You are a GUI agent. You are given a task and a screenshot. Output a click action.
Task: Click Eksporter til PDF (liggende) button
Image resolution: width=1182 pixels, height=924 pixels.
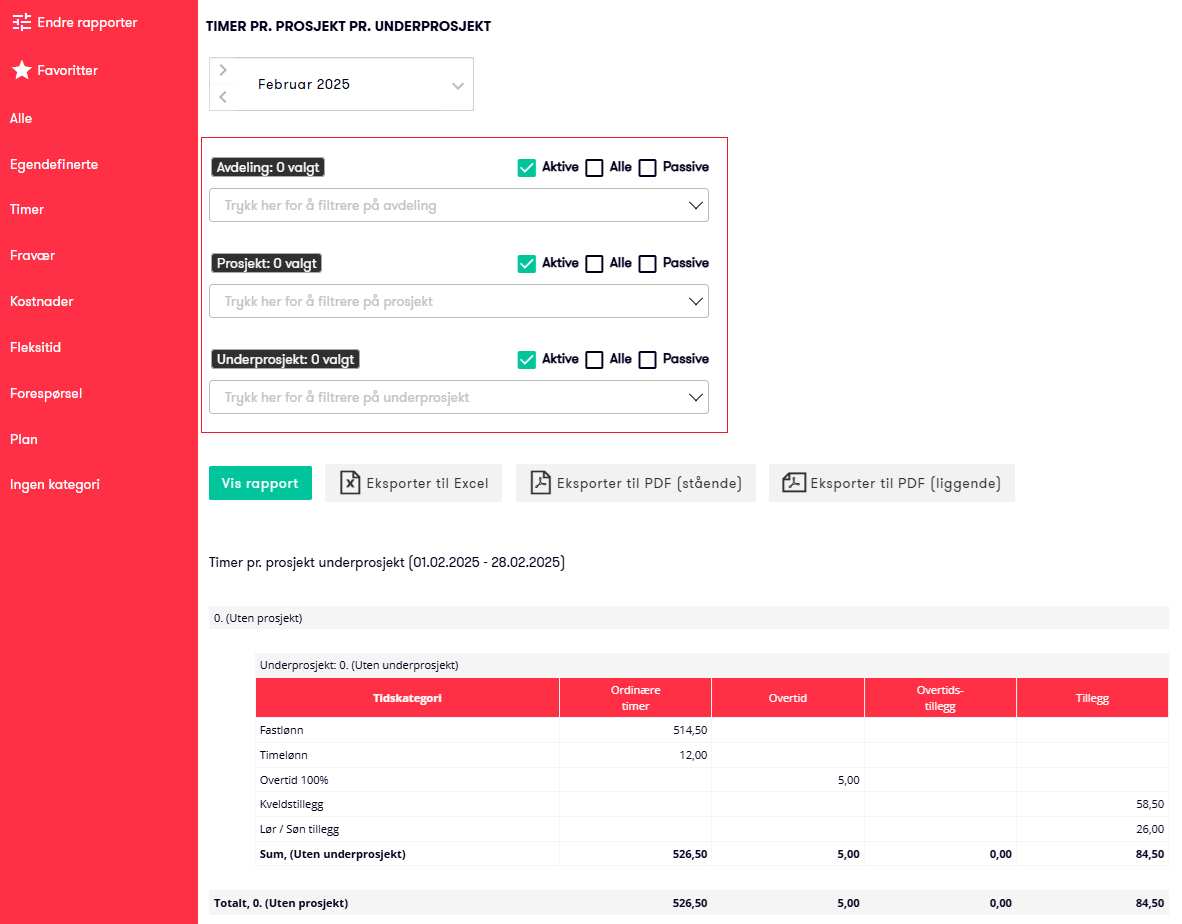point(892,483)
